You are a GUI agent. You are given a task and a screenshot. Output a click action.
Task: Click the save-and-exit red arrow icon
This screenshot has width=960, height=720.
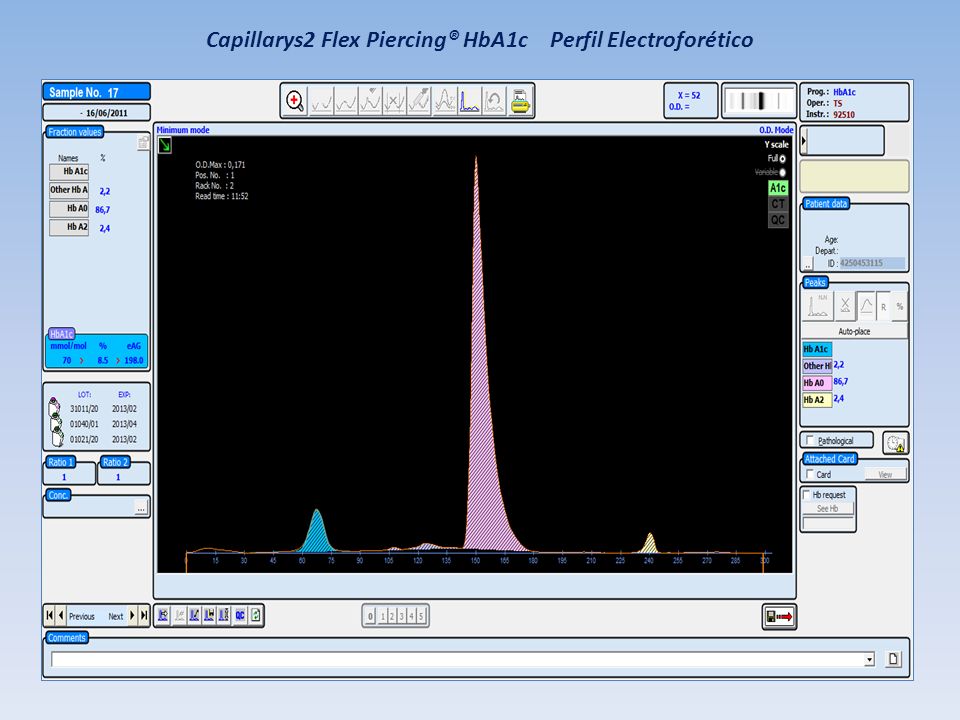click(x=779, y=617)
